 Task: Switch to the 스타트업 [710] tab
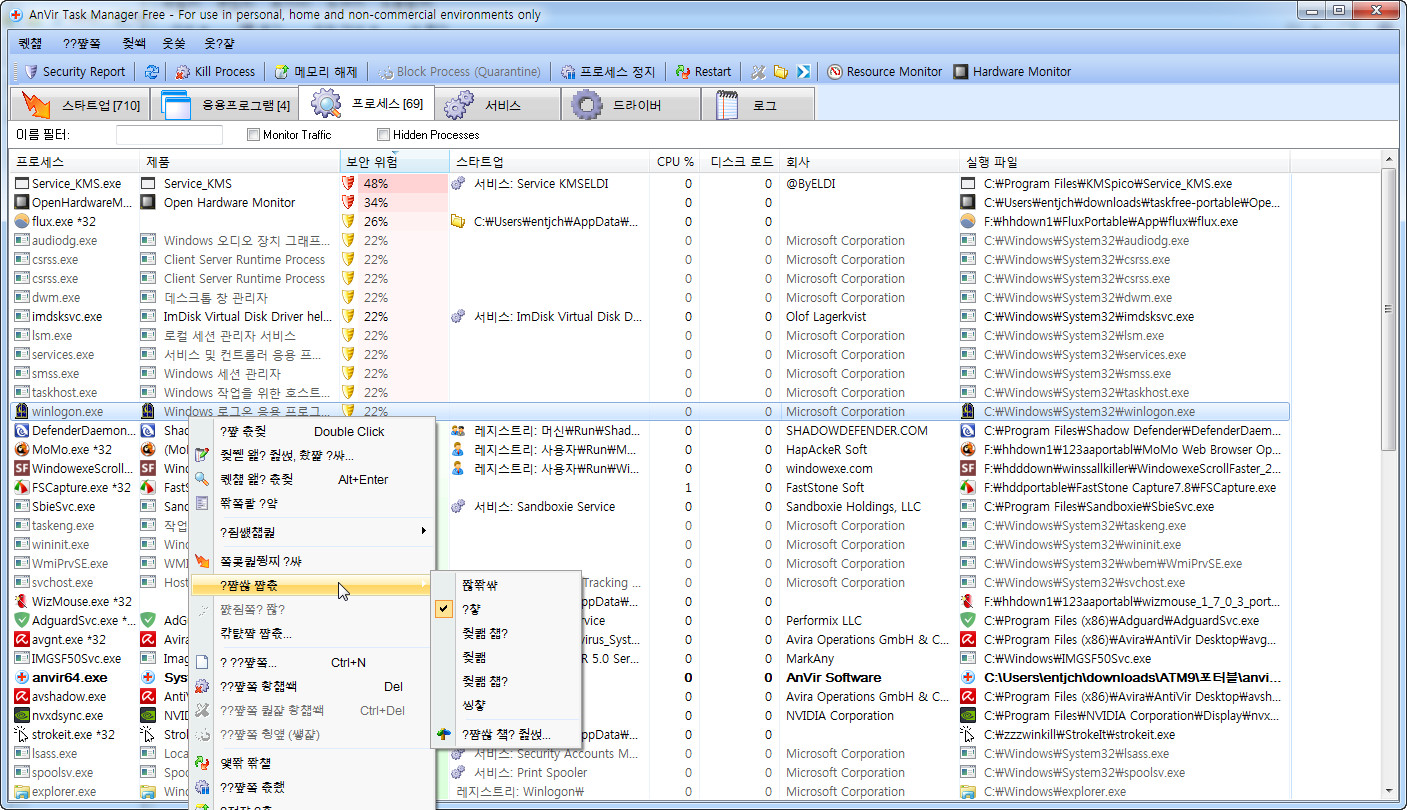coord(80,104)
